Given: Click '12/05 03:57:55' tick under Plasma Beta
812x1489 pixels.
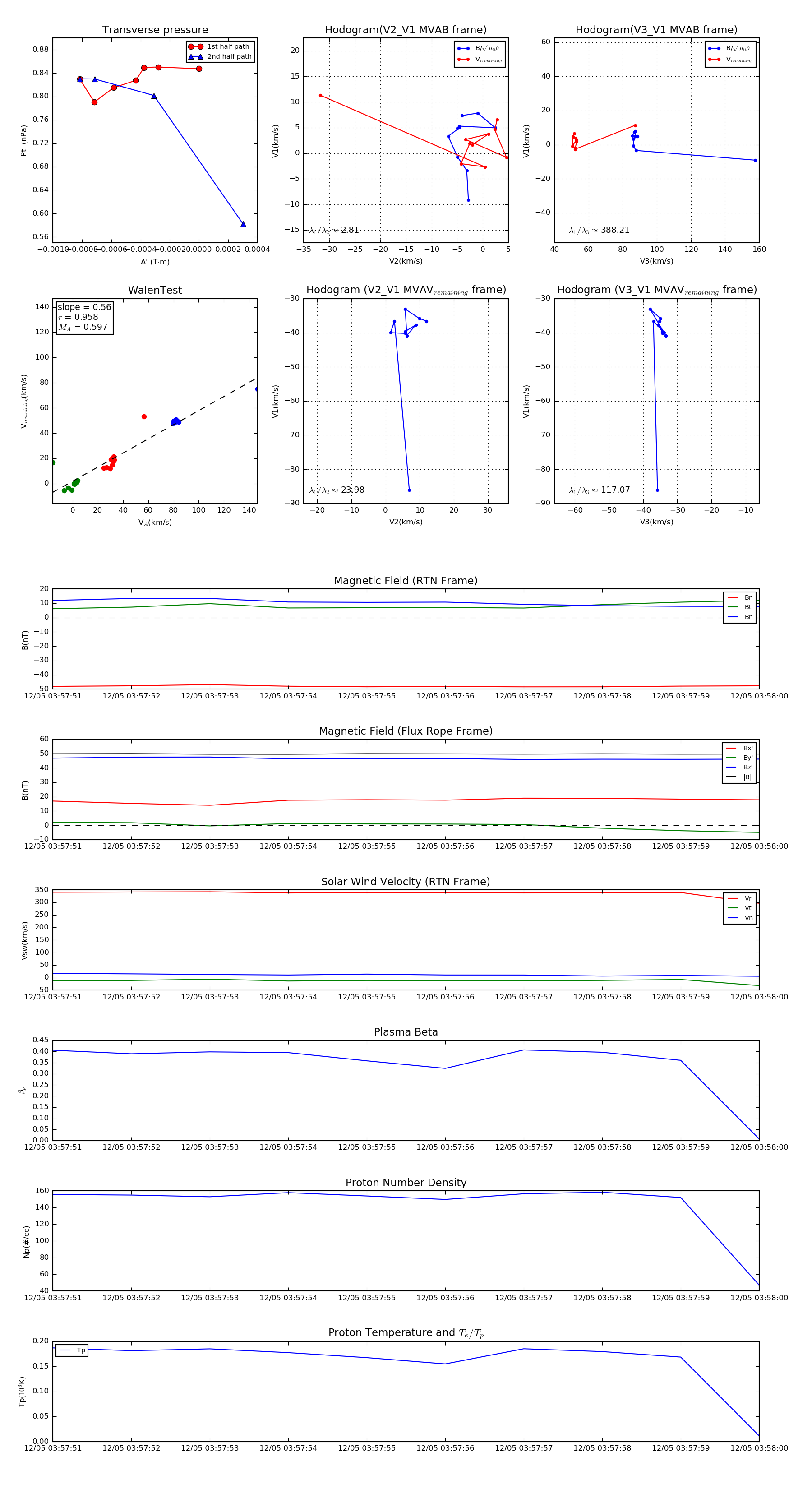Looking at the screenshot, I should click(367, 1147).
